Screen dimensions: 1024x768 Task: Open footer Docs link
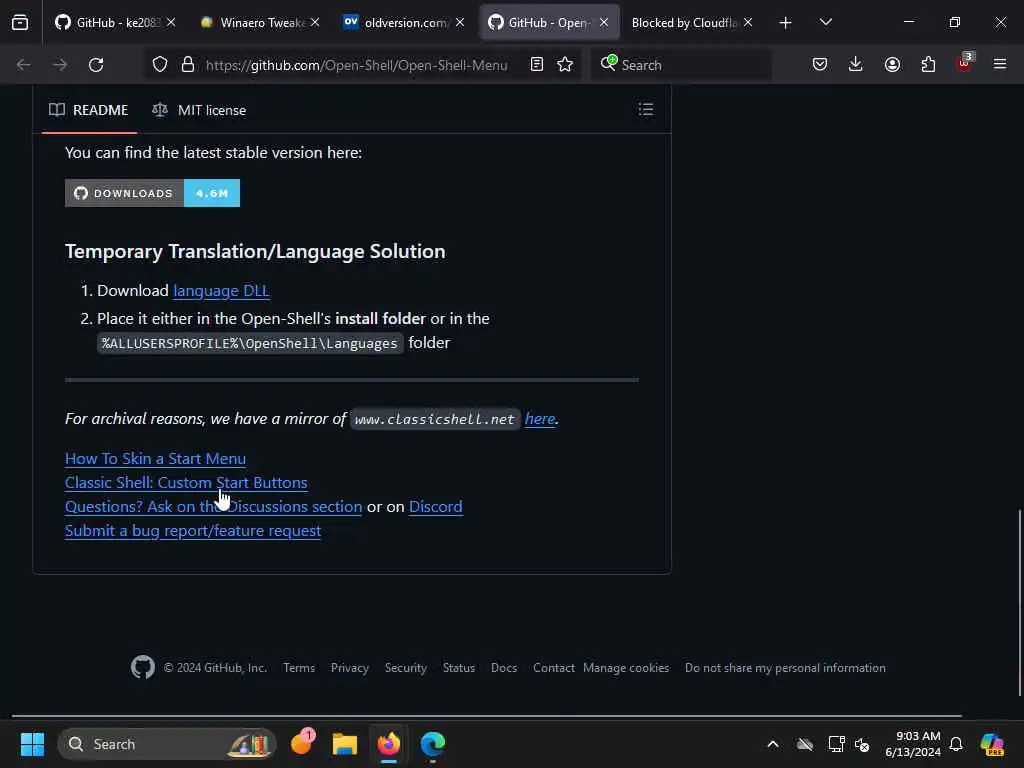(x=504, y=667)
